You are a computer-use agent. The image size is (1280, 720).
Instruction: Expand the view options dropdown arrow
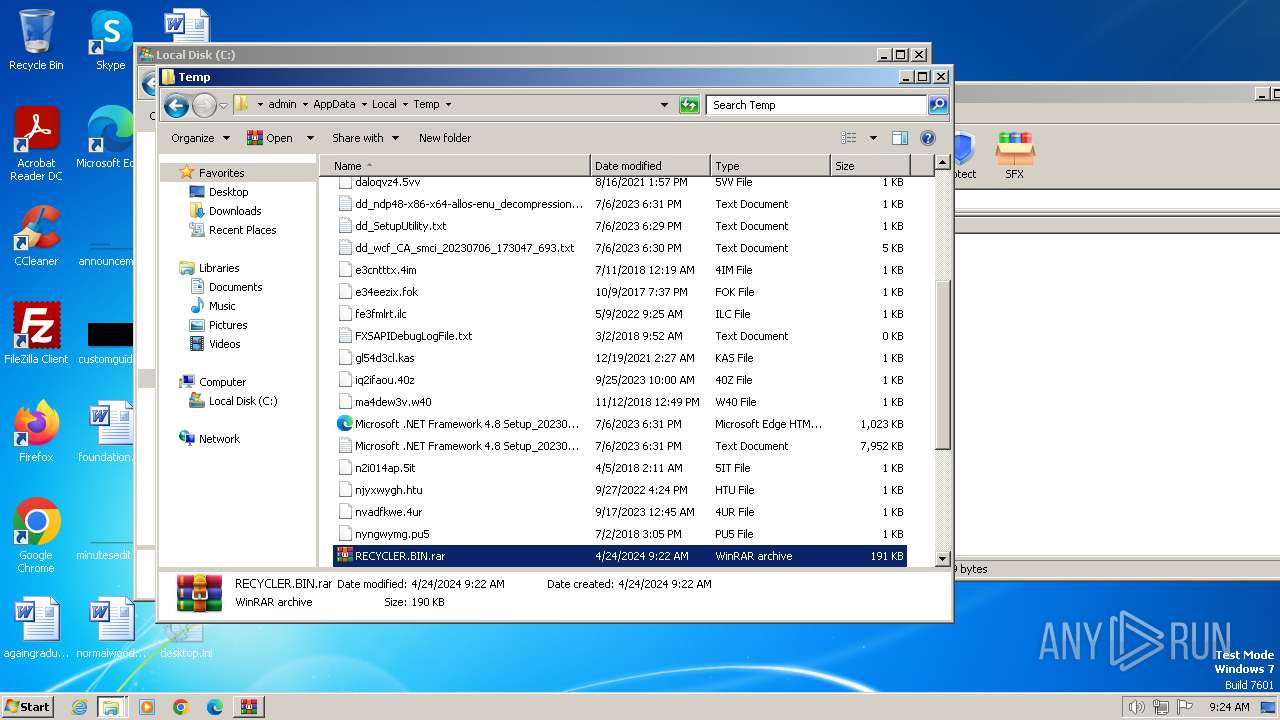(x=873, y=138)
